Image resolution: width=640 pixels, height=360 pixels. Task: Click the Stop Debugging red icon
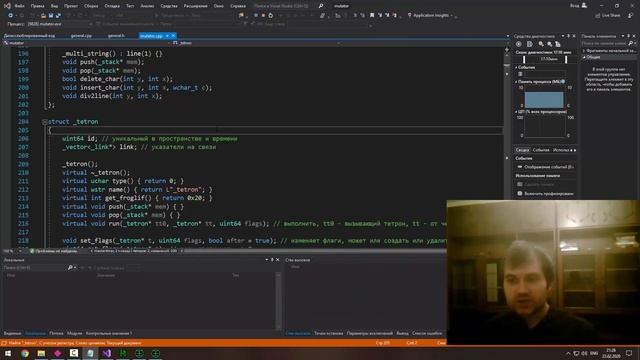point(263,16)
